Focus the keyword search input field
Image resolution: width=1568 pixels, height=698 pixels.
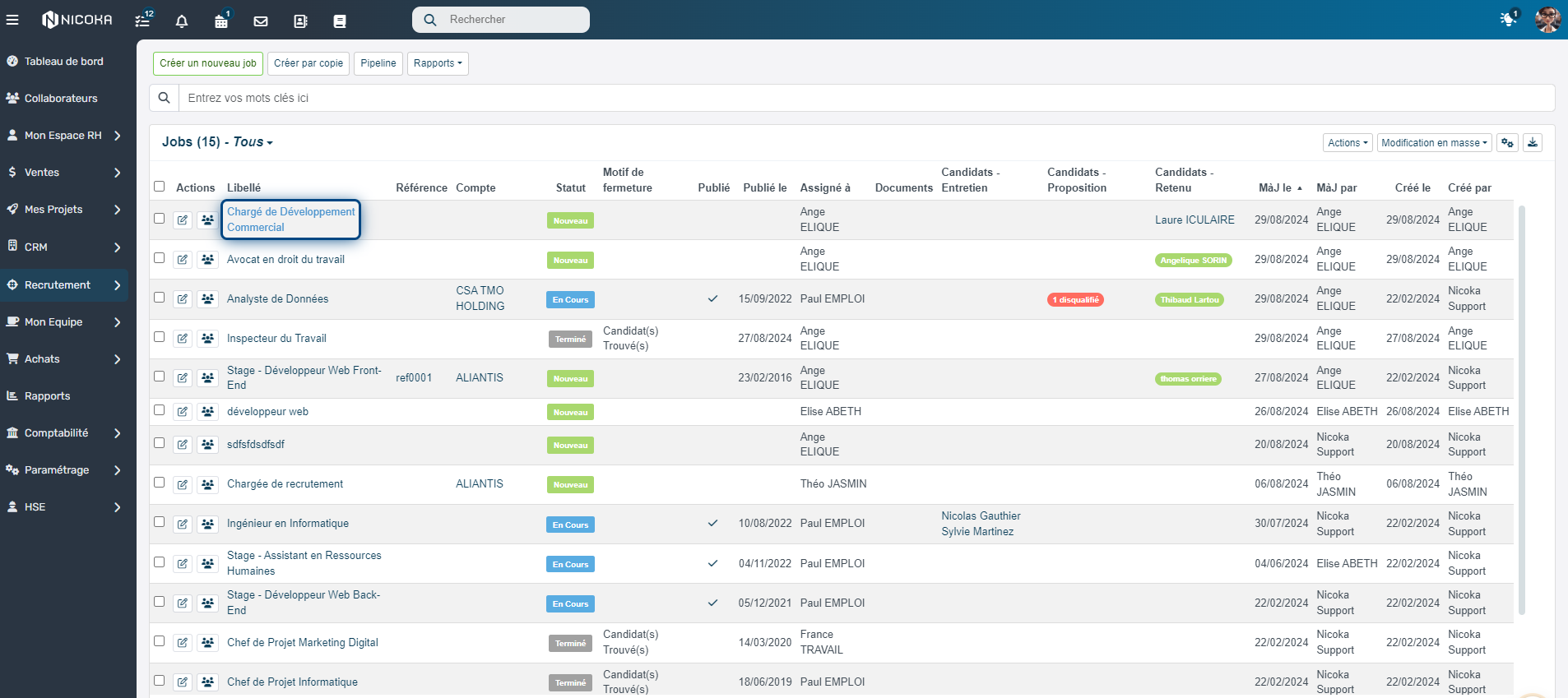tap(866, 98)
